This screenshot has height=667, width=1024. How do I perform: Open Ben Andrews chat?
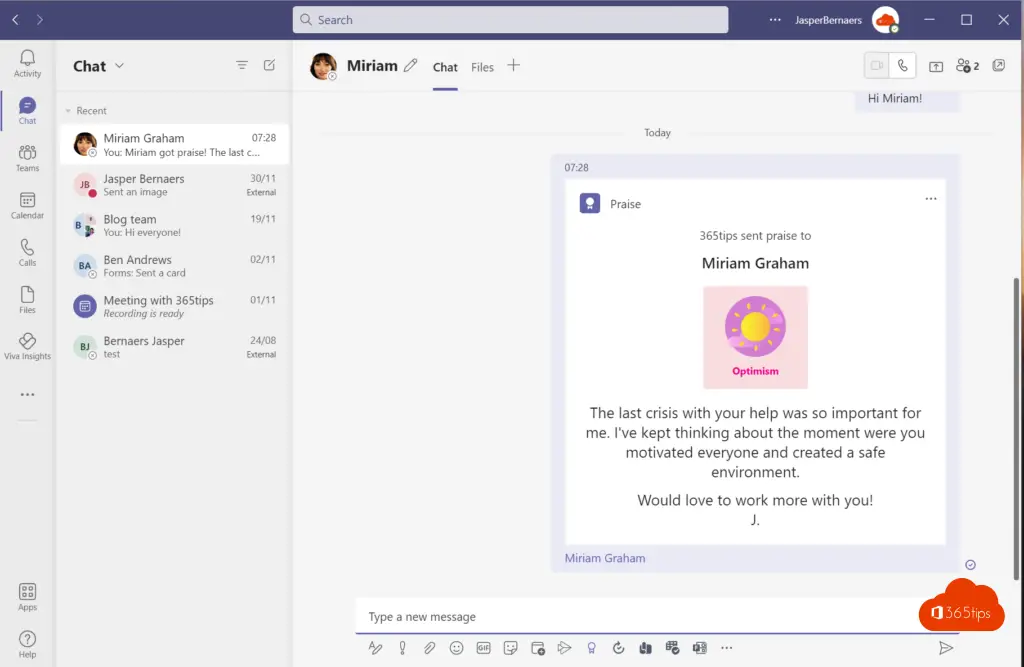coord(174,266)
